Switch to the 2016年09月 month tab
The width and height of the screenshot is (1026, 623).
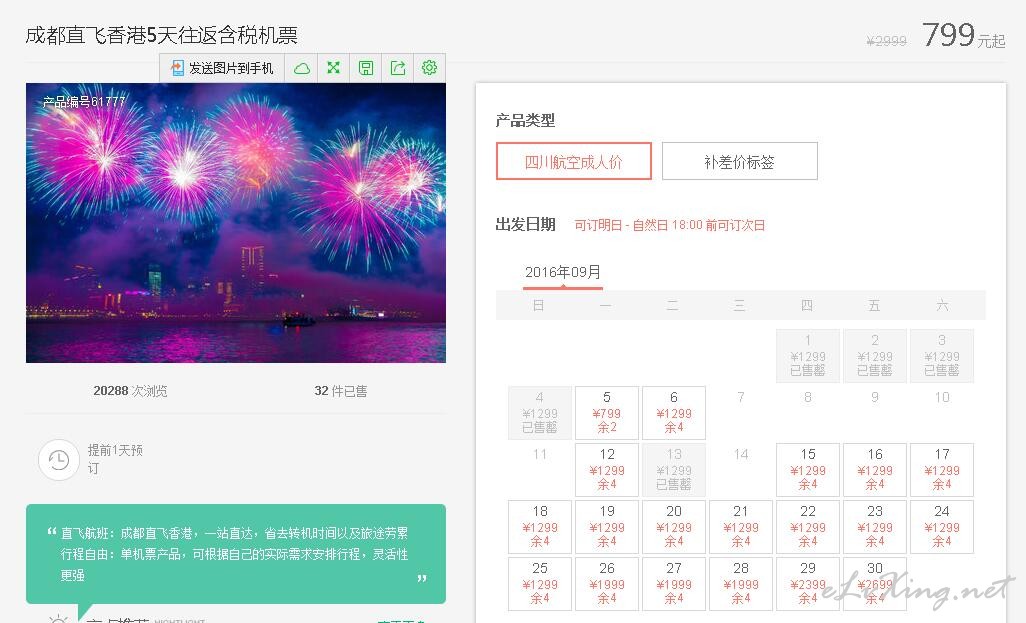(x=563, y=272)
